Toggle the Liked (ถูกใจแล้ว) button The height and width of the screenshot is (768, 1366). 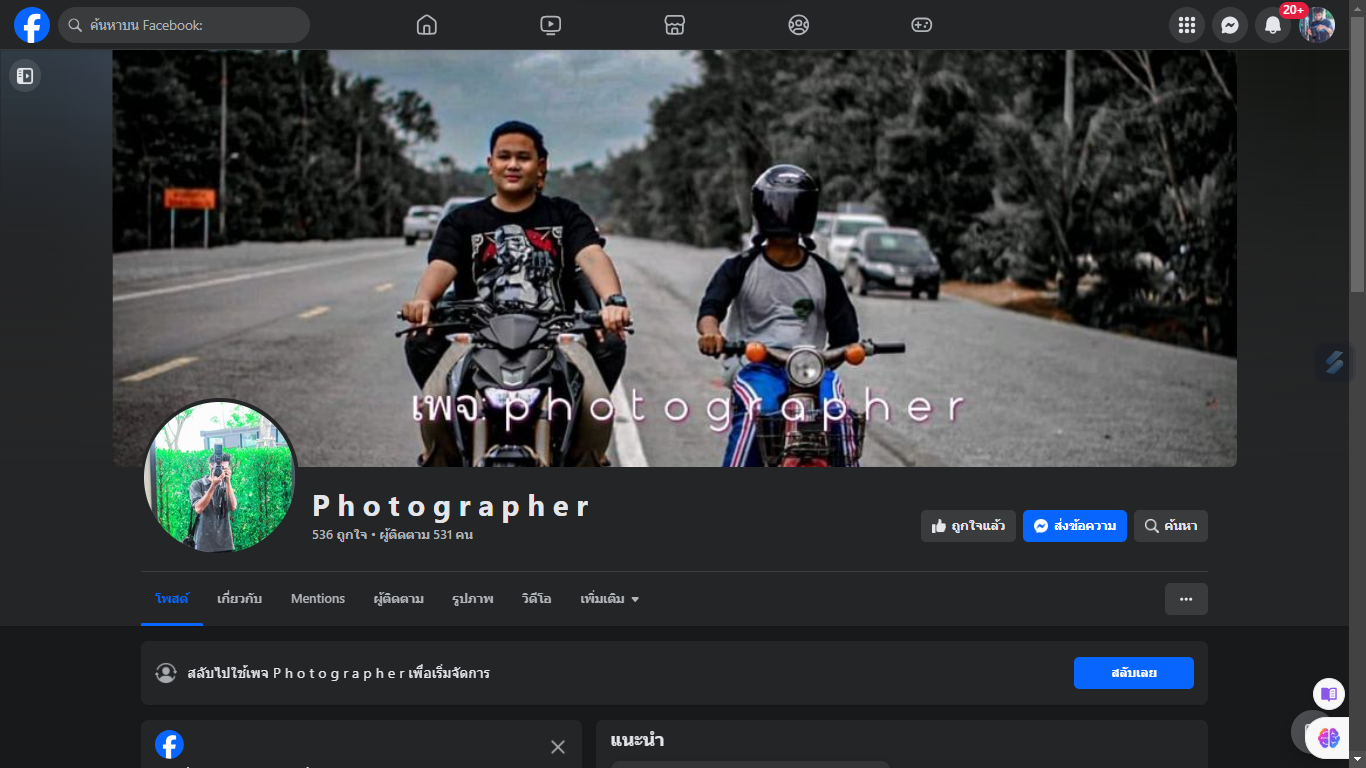tap(968, 526)
